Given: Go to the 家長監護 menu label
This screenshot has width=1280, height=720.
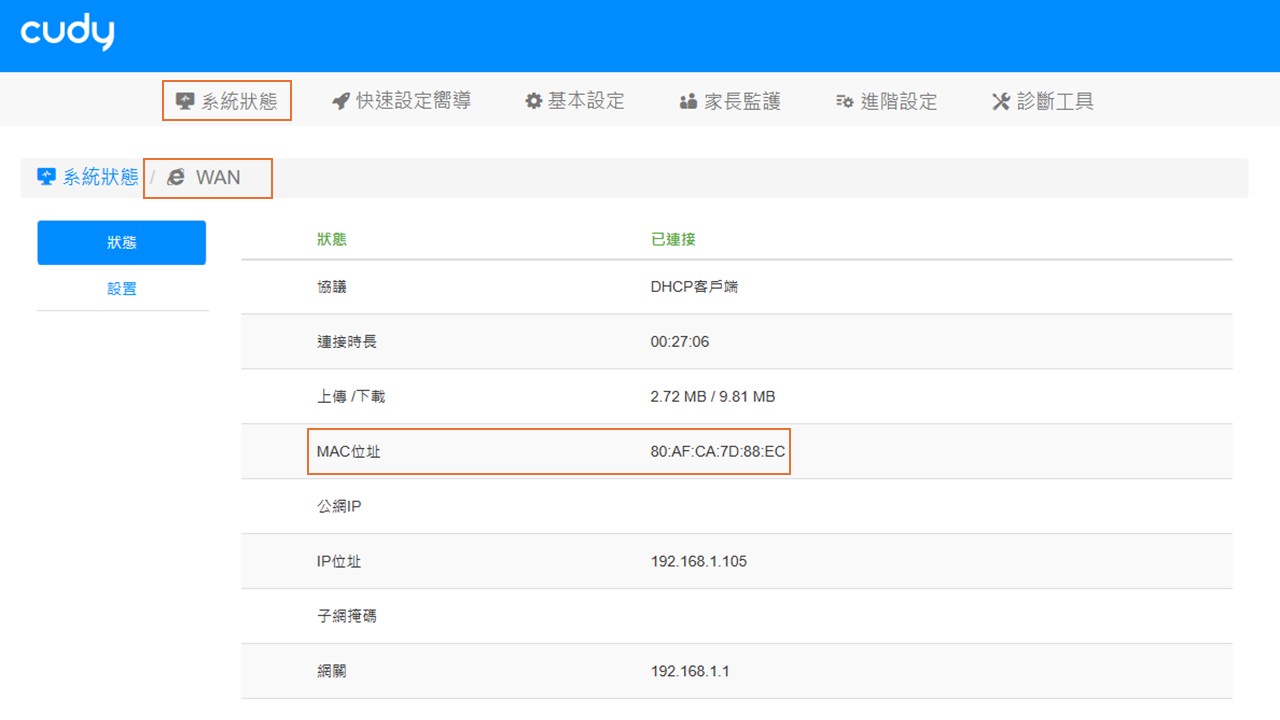Looking at the screenshot, I should [742, 101].
